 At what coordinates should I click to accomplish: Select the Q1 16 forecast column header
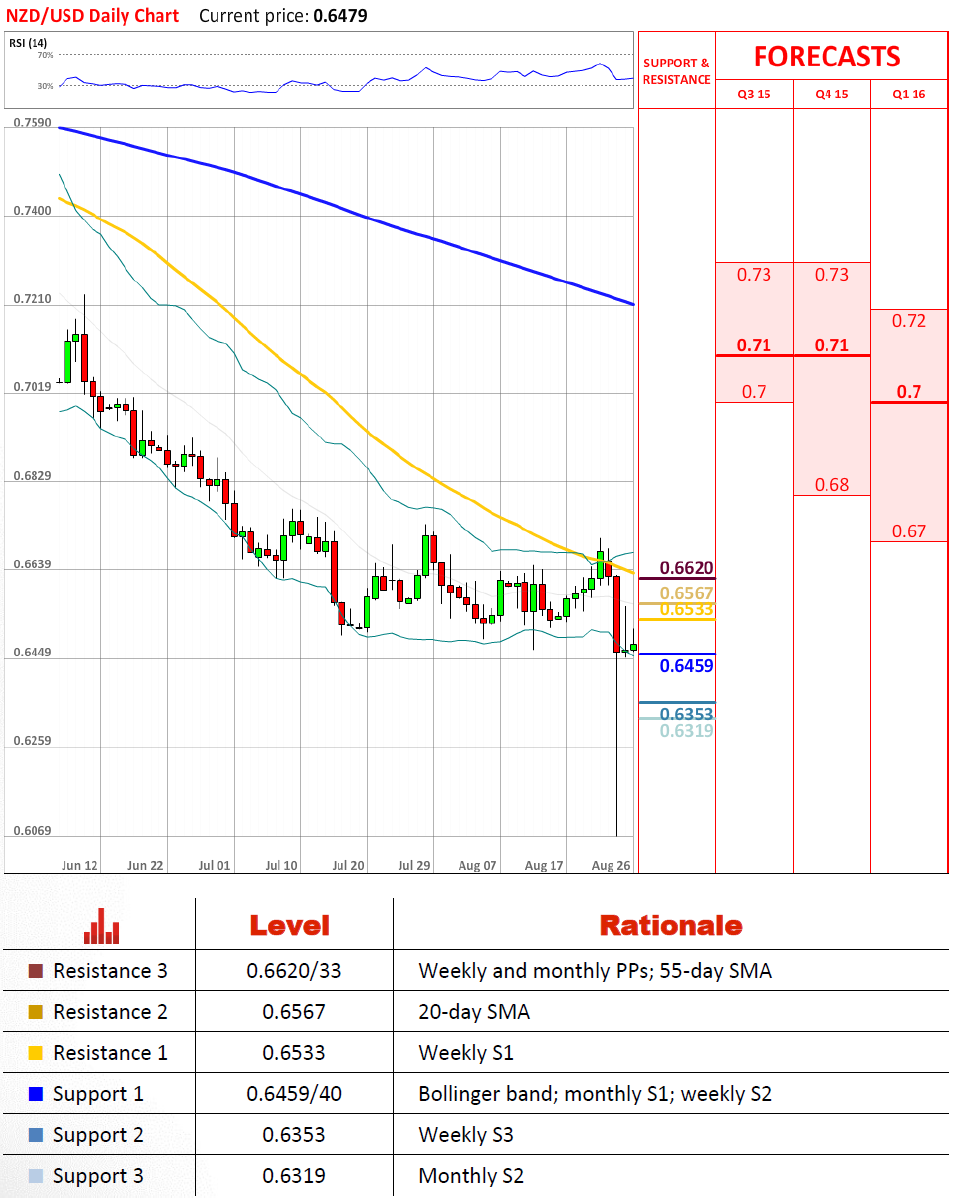point(909,95)
